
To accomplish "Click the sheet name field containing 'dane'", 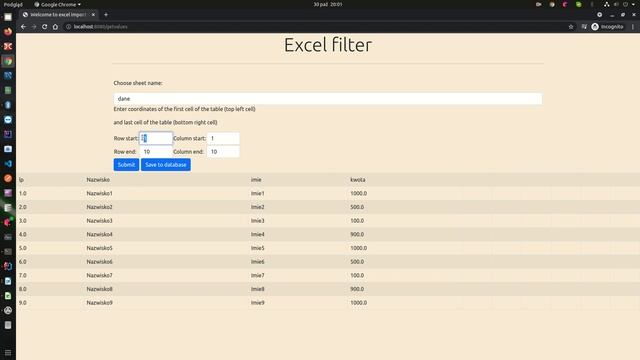I will coord(328,98).
